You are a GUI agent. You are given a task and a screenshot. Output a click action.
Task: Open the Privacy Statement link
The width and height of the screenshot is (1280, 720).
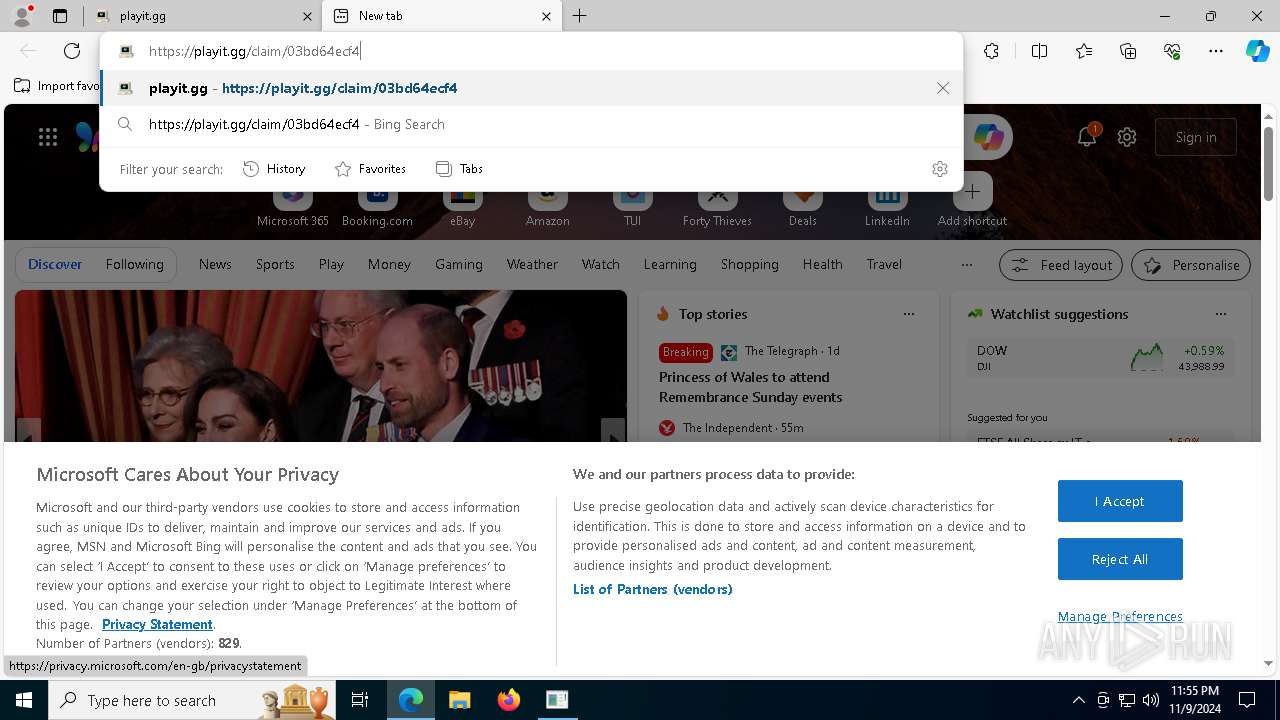[x=157, y=624]
